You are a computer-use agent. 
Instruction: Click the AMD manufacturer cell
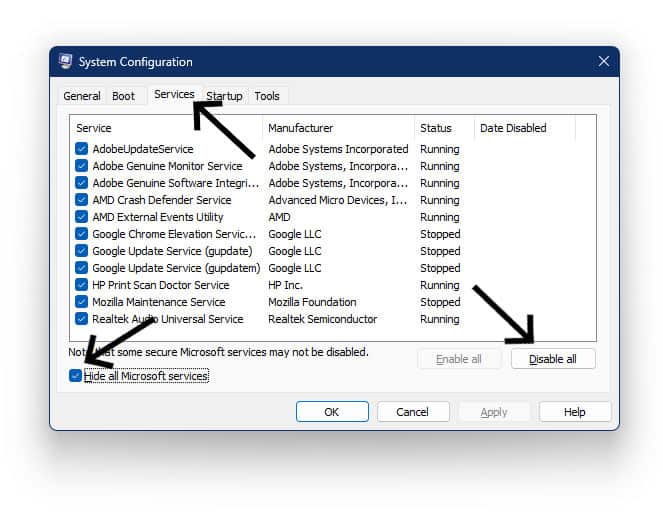(279, 217)
